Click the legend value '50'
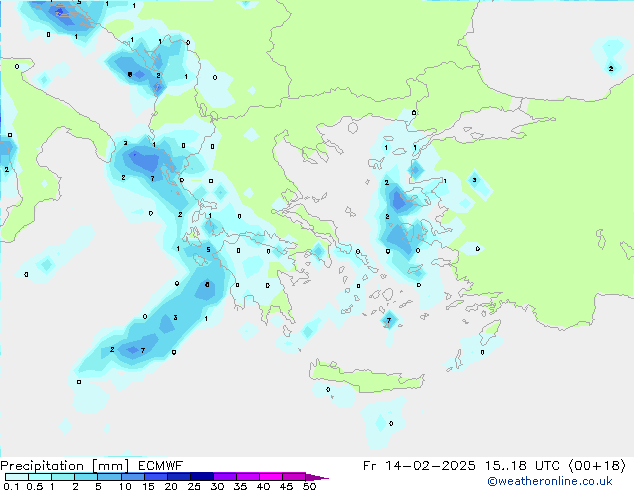Screen dimensions: 634x490 309,486
